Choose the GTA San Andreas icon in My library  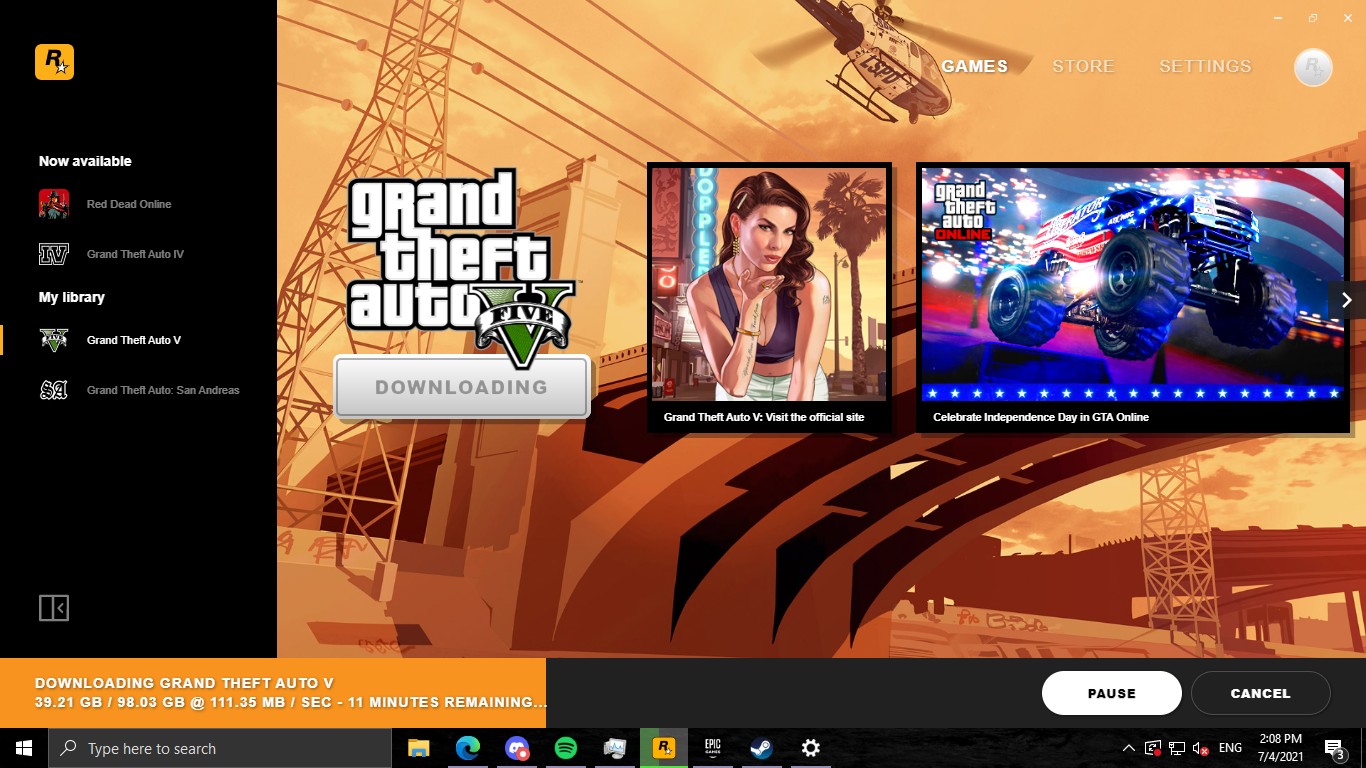click(x=54, y=390)
